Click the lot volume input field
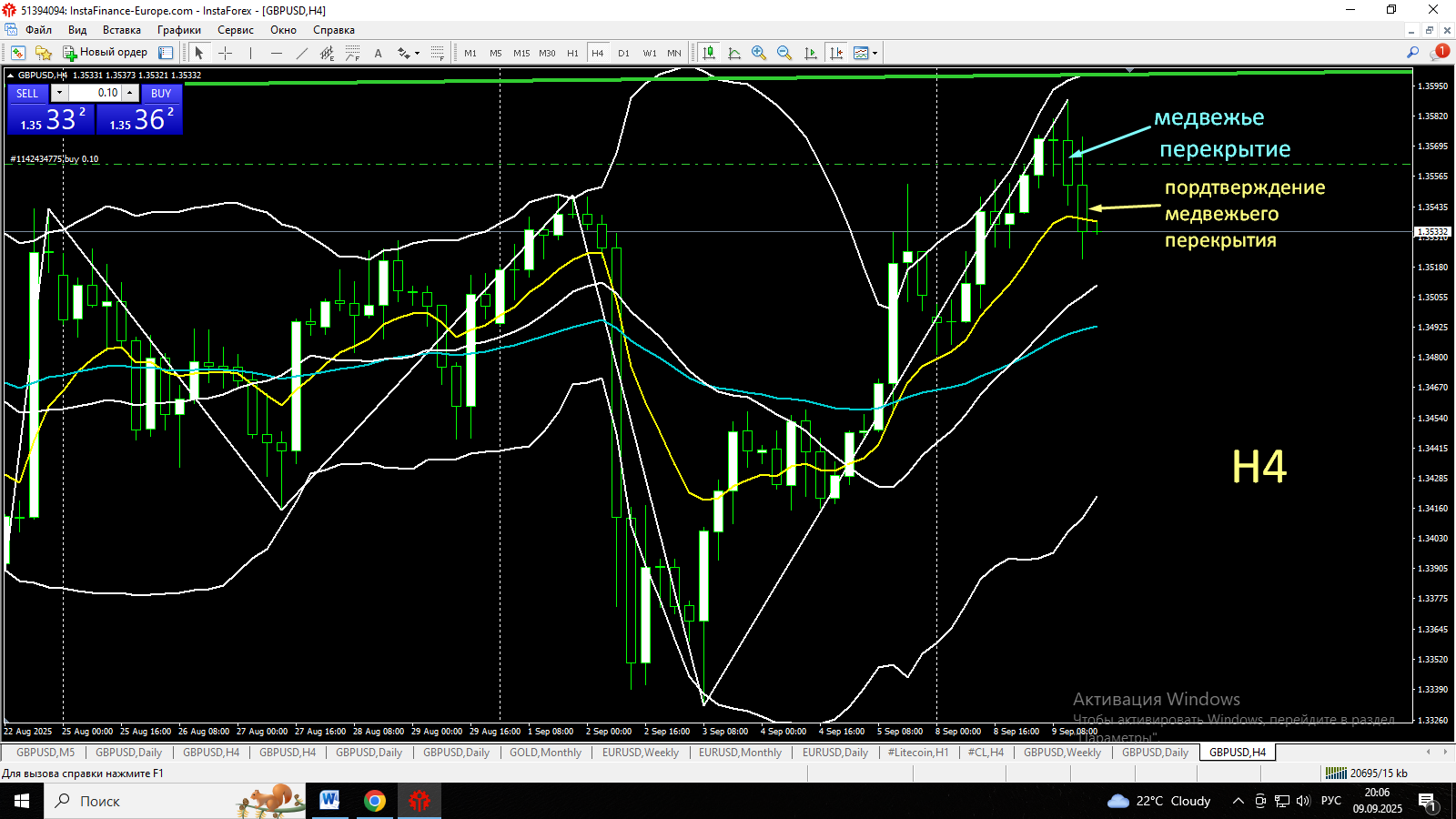The image size is (1456, 819). [x=95, y=93]
